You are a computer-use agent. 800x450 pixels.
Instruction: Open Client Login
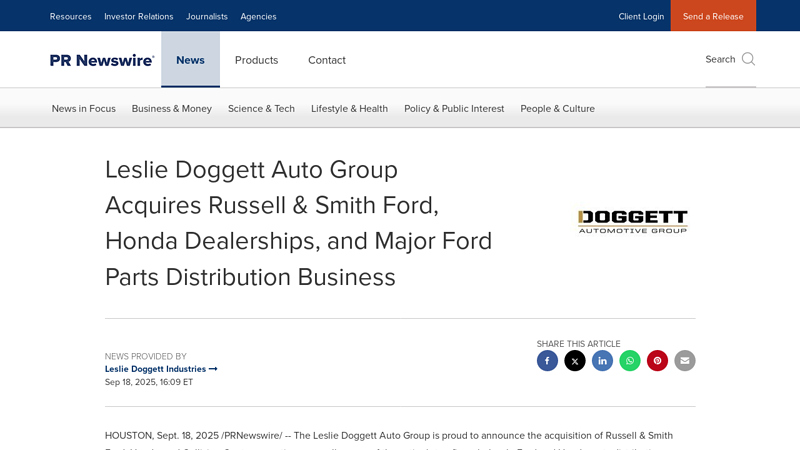coord(641,16)
